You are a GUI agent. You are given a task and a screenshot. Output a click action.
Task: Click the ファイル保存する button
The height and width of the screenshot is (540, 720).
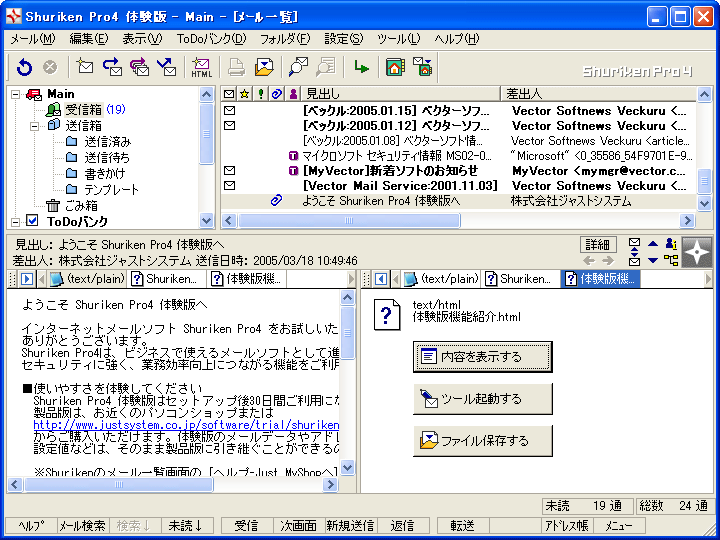point(482,441)
